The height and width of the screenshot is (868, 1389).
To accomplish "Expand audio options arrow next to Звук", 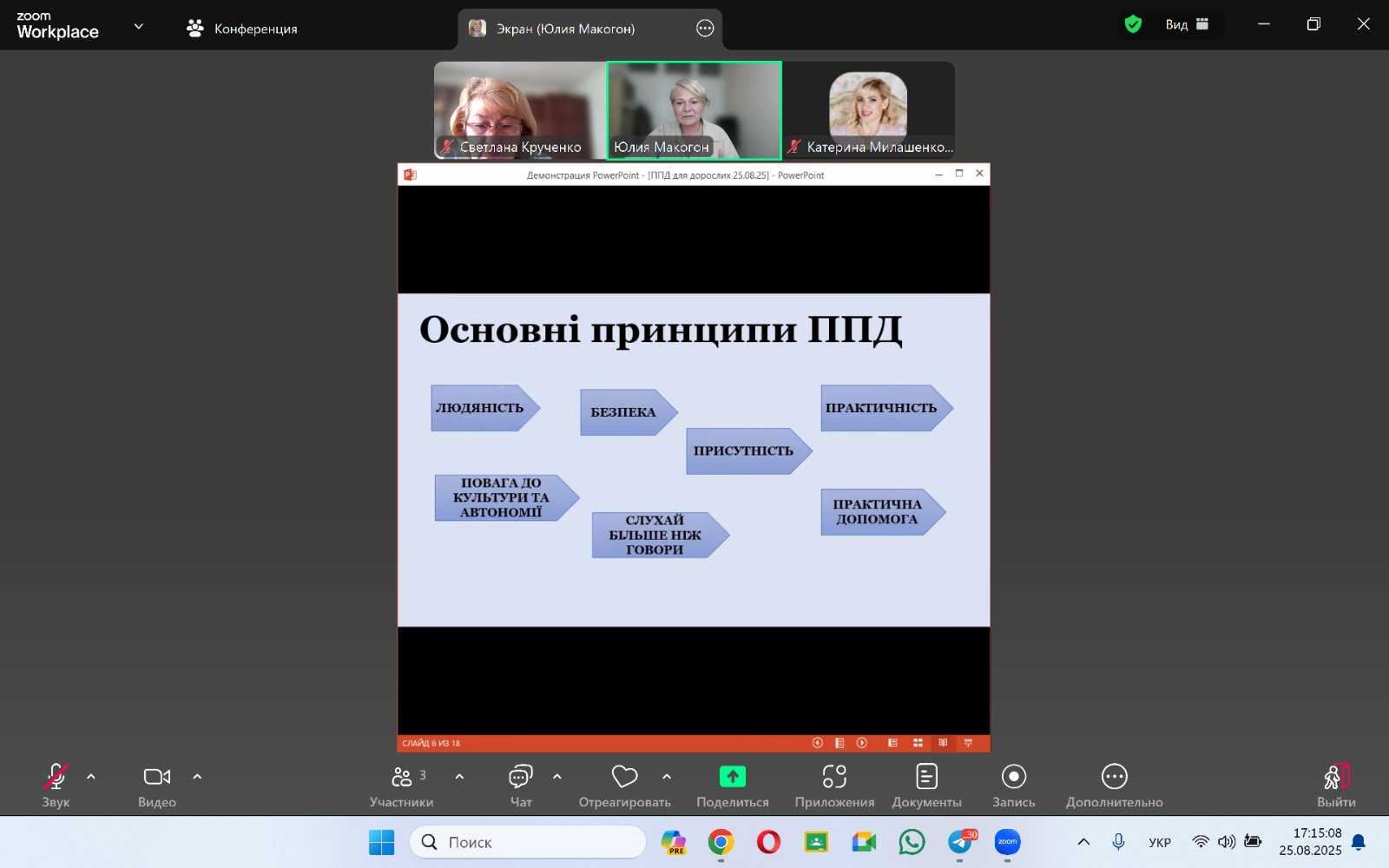I will point(91,777).
